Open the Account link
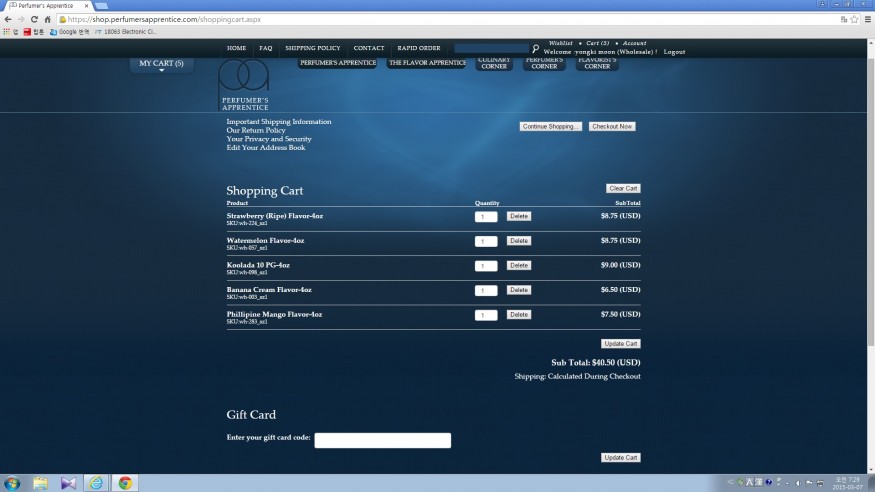 coord(634,43)
